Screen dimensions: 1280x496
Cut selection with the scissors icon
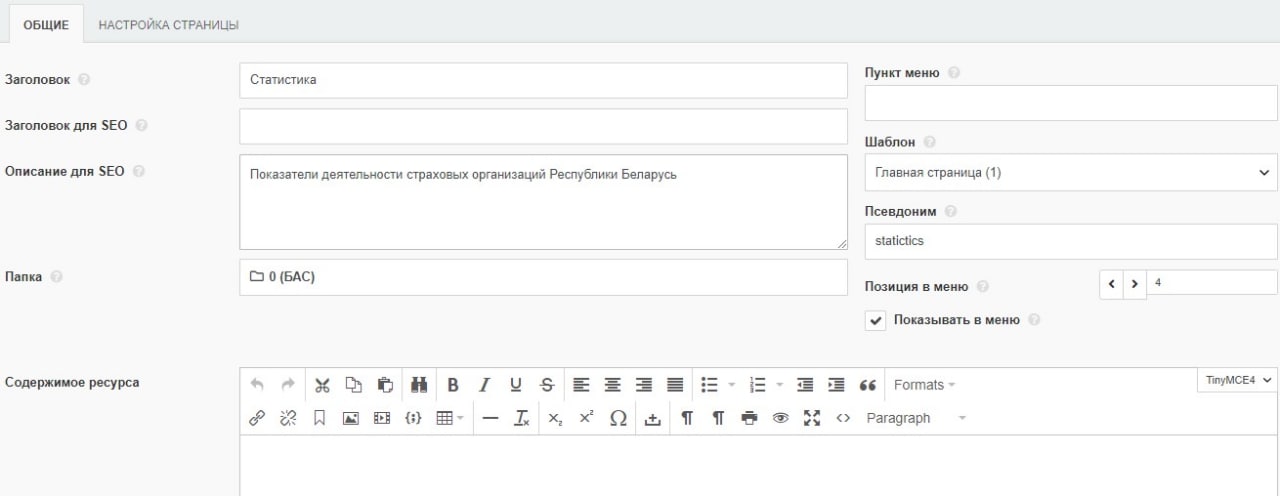[x=322, y=385]
